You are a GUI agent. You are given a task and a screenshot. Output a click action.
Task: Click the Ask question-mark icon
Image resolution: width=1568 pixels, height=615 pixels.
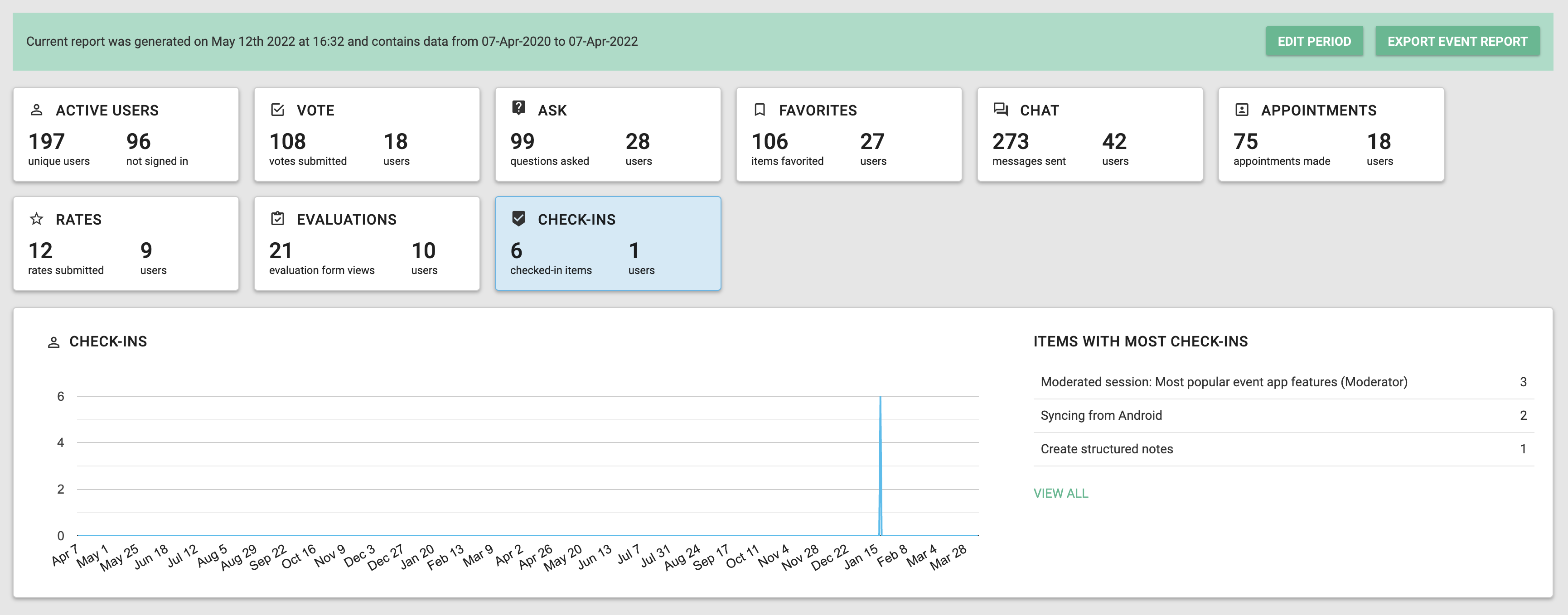tap(518, 108)
